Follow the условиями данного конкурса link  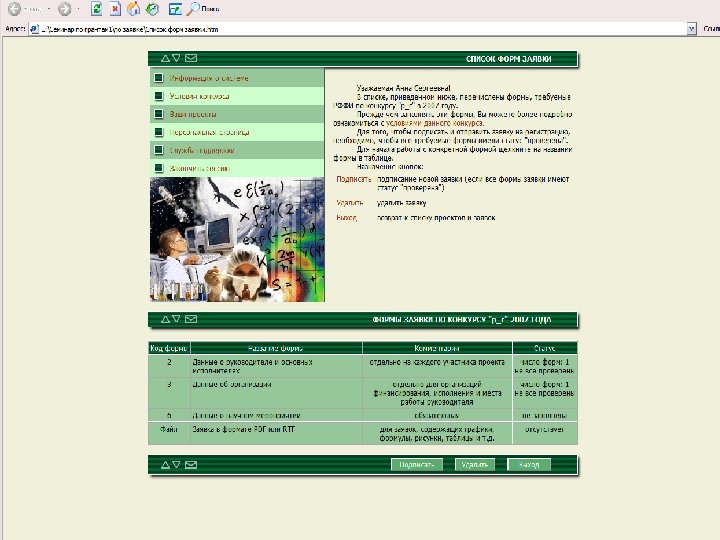(434, 123)
